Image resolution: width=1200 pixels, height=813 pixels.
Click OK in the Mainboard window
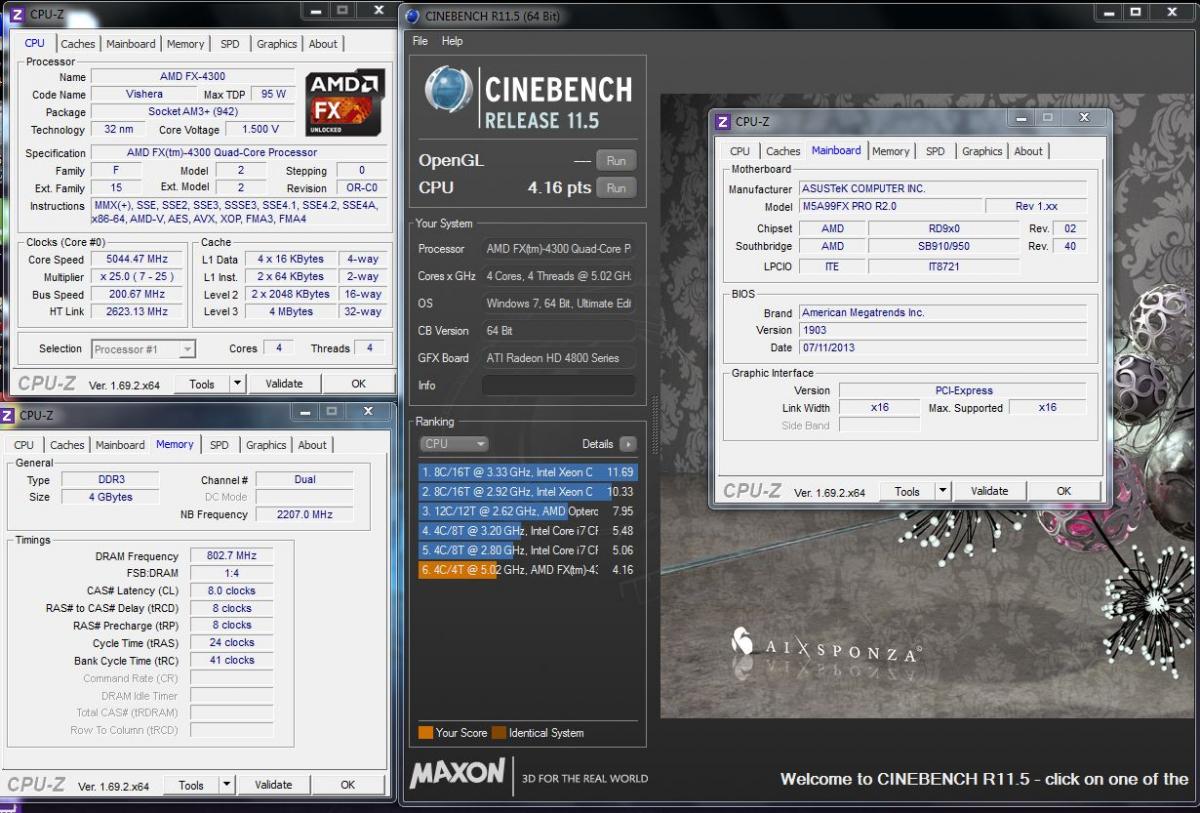(1064, 491)
